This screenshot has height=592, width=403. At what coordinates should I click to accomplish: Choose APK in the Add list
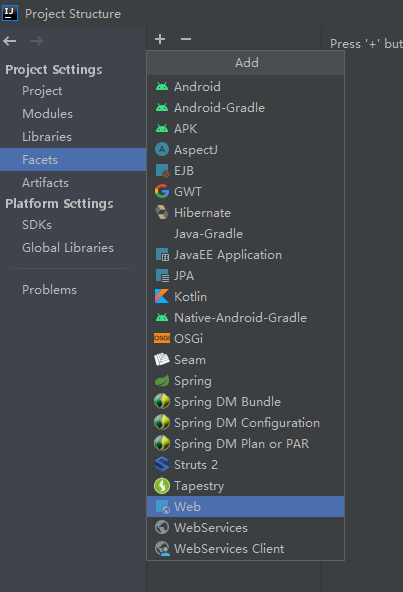(246, 129)
